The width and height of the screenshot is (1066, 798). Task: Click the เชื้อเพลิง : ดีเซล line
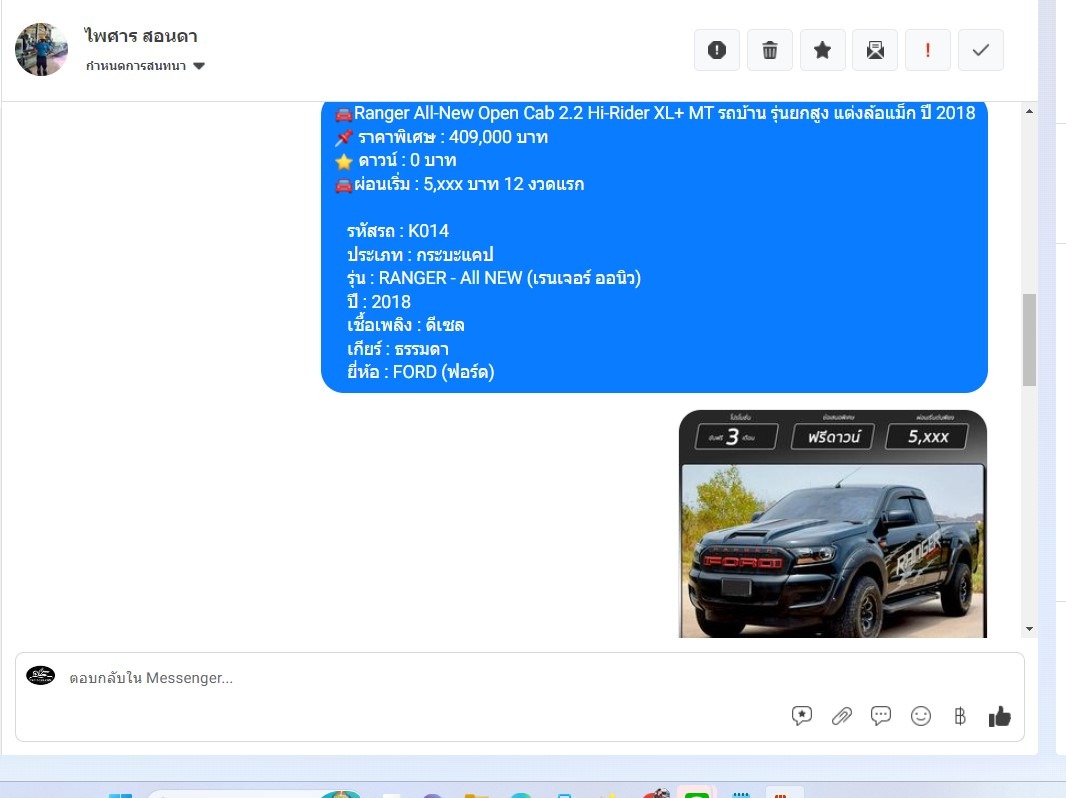click(406, 325)
